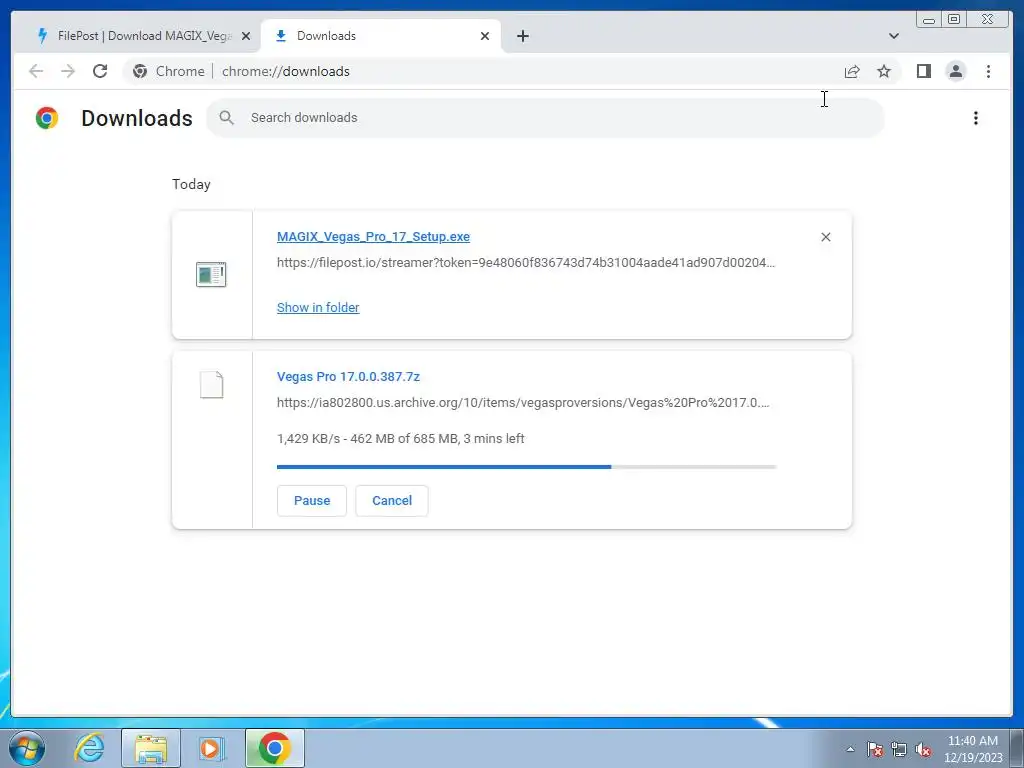Image resolution: width=1024 pixels, height=768 pixels.
Task: Remove MAGIX setup entry from the list
Action: [x=825, y=237]
